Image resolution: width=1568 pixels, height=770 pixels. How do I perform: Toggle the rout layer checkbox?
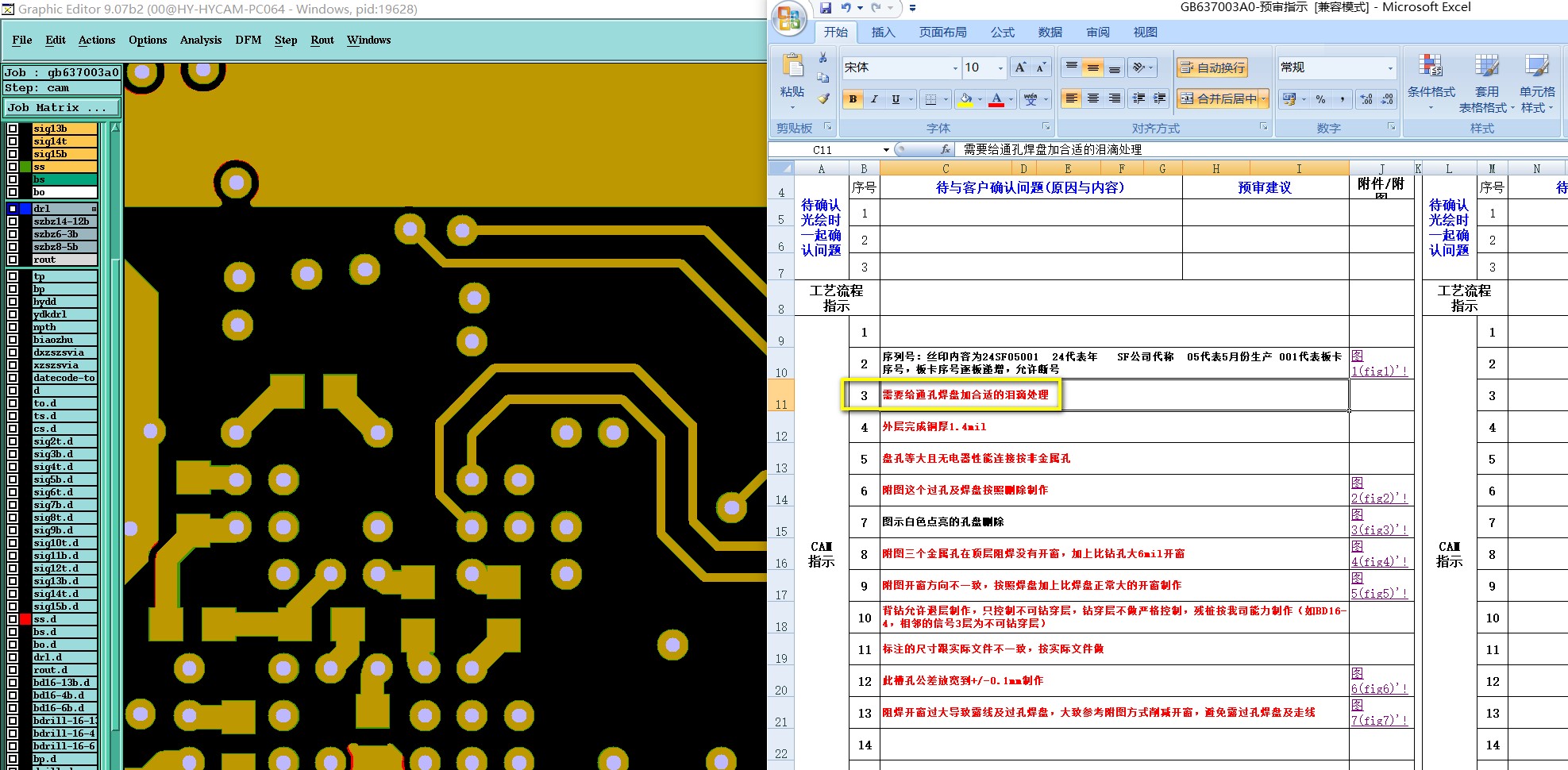(13, 260)
